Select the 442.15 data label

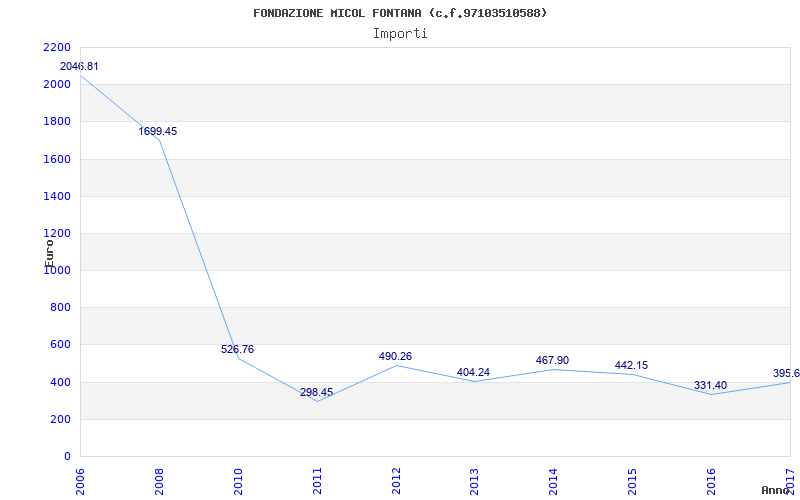[x=631, y=365]
